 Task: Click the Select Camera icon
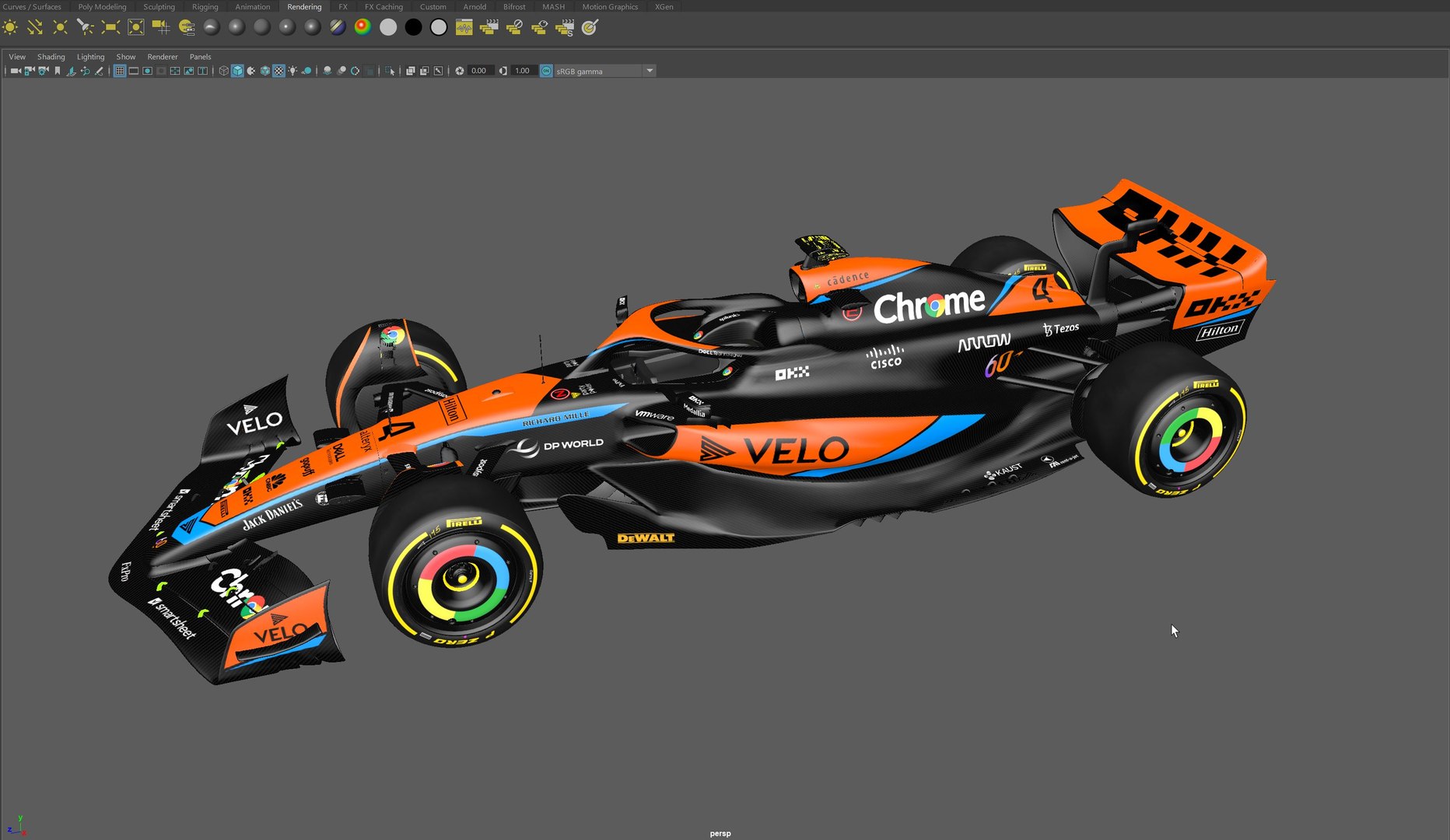16,71
